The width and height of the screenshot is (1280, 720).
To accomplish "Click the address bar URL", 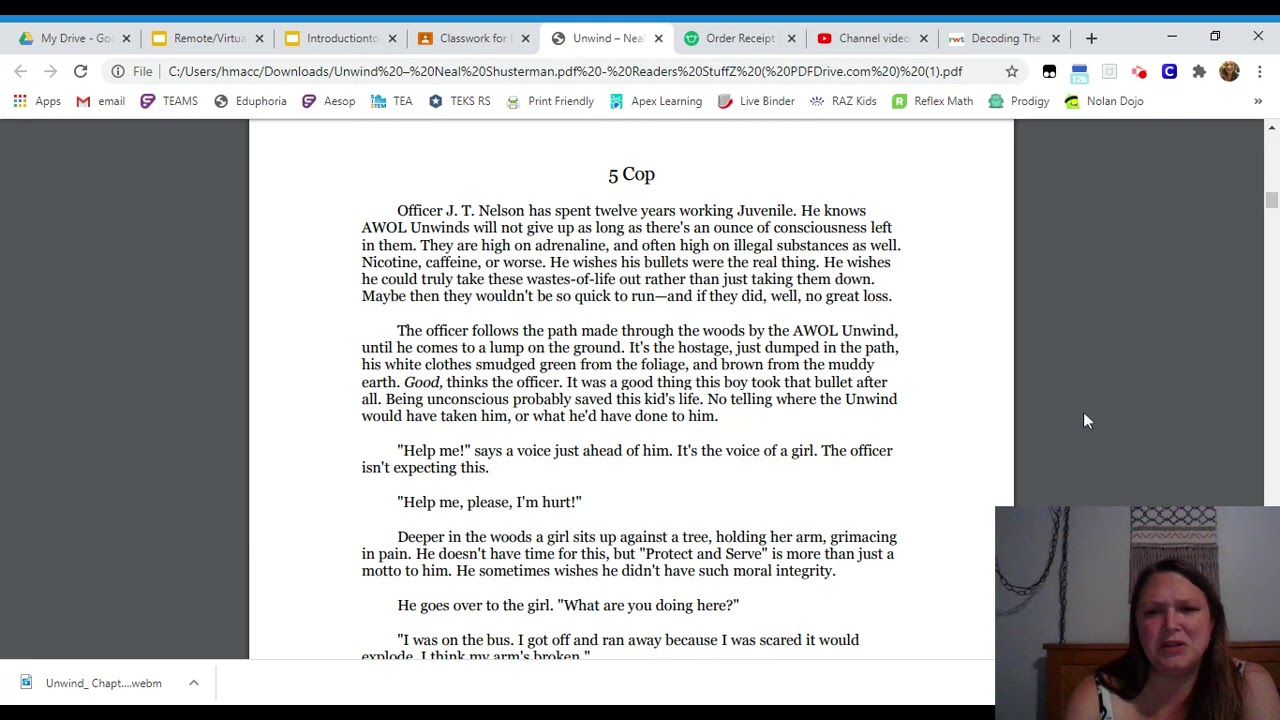I will 565,71.
